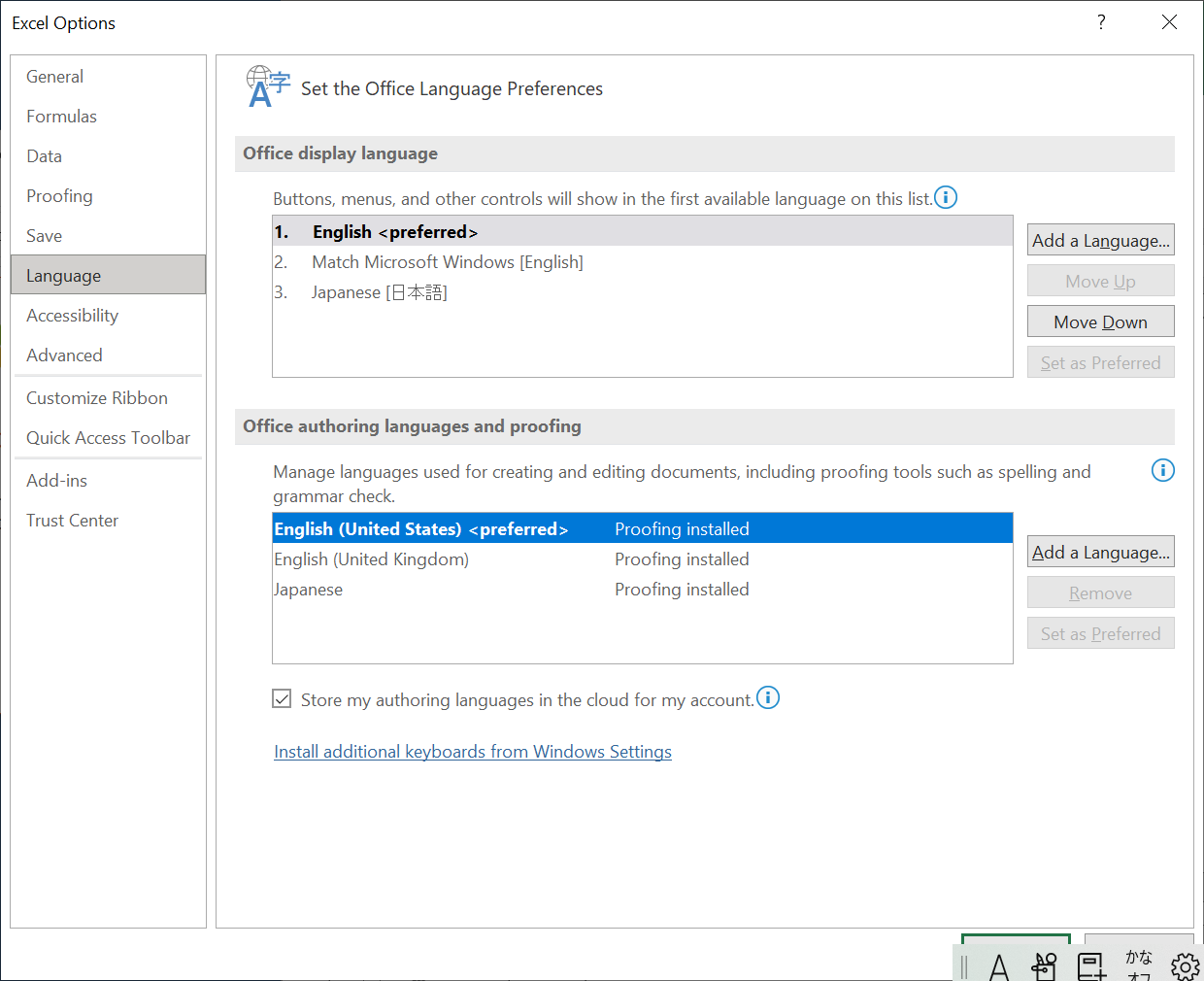Uncheck 'Store my authoring languages in the cloud'
Image resolution: width=1204 pixels, height=981 pixels.
(281, 698)
